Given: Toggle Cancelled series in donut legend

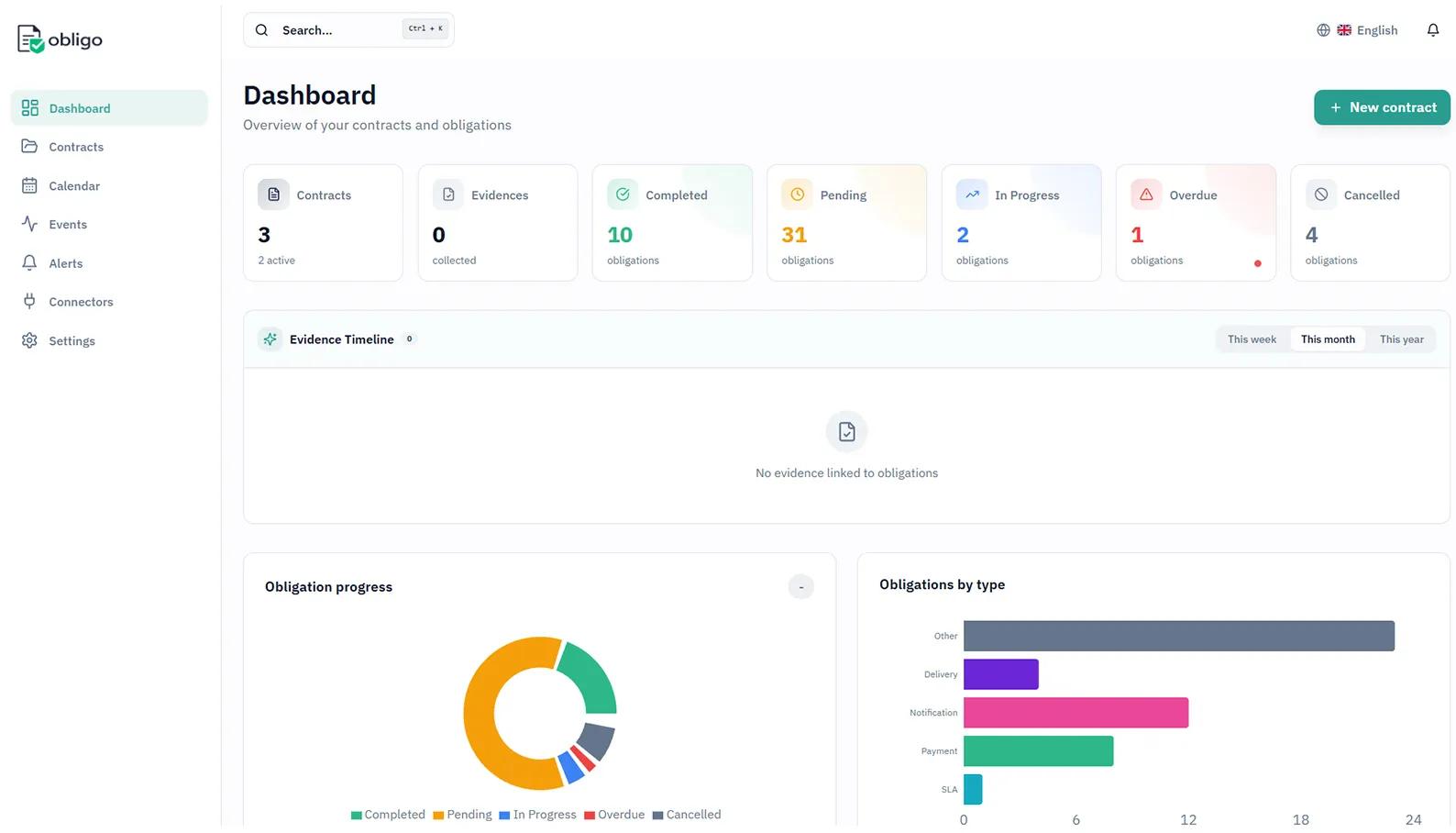Looking at the screenshot, I should tap(686, 815).
